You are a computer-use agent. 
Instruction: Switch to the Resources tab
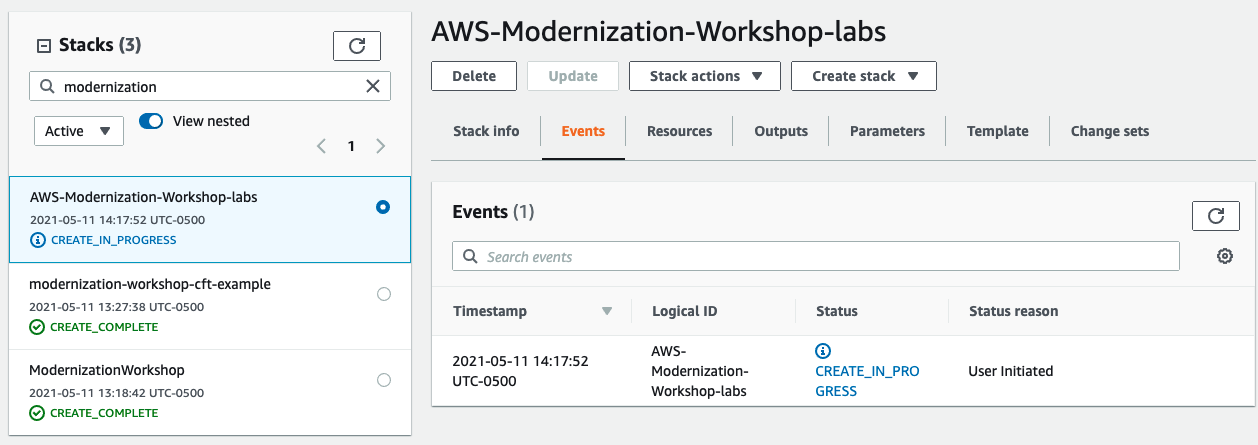tap(679, 131)
